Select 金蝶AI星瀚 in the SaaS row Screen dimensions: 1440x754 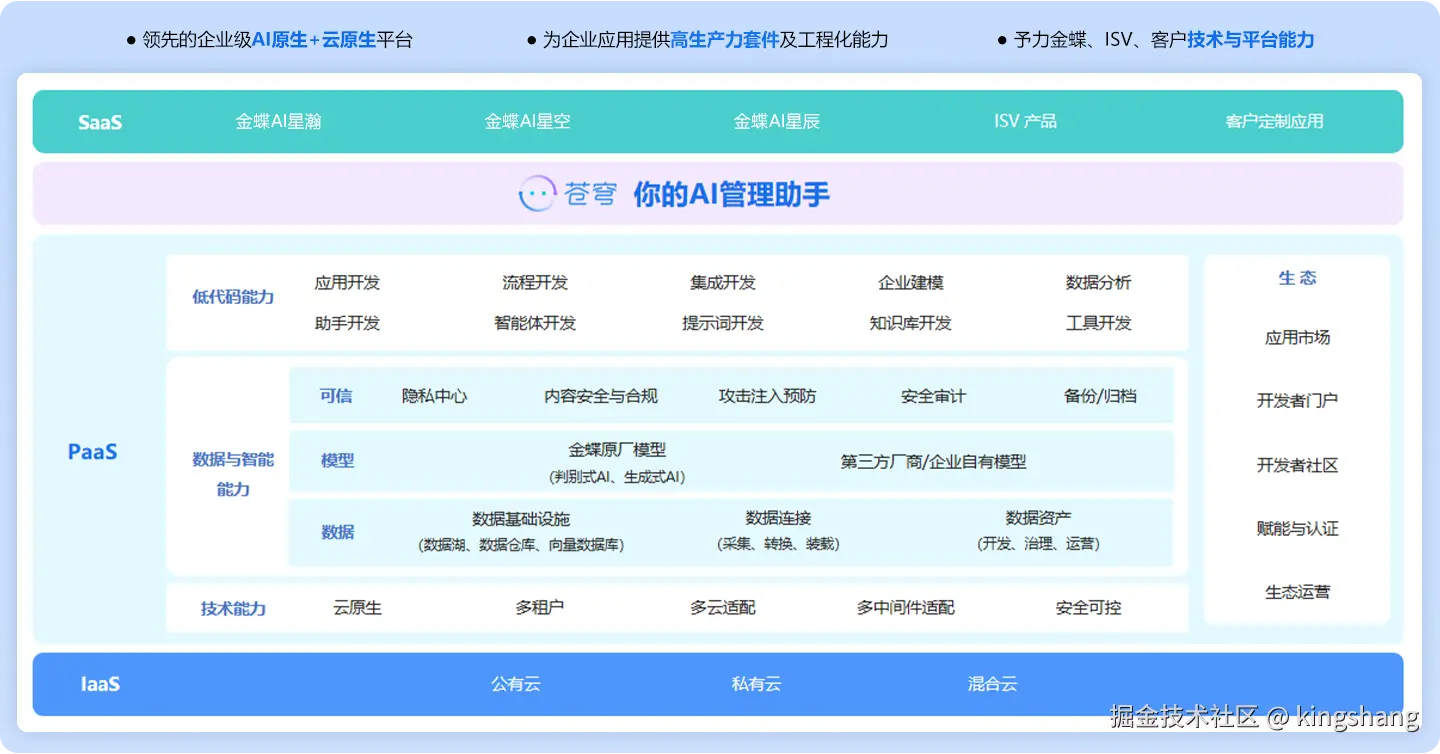point(278,122)
